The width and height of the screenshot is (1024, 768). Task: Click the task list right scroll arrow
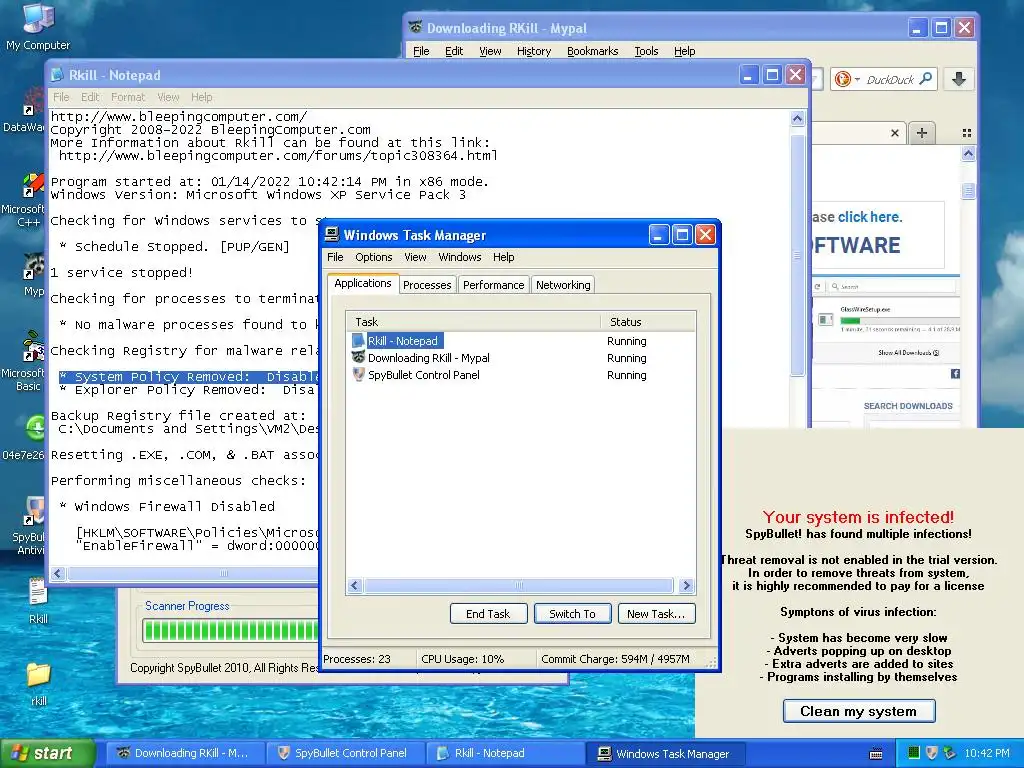click(x=686, y=586)
